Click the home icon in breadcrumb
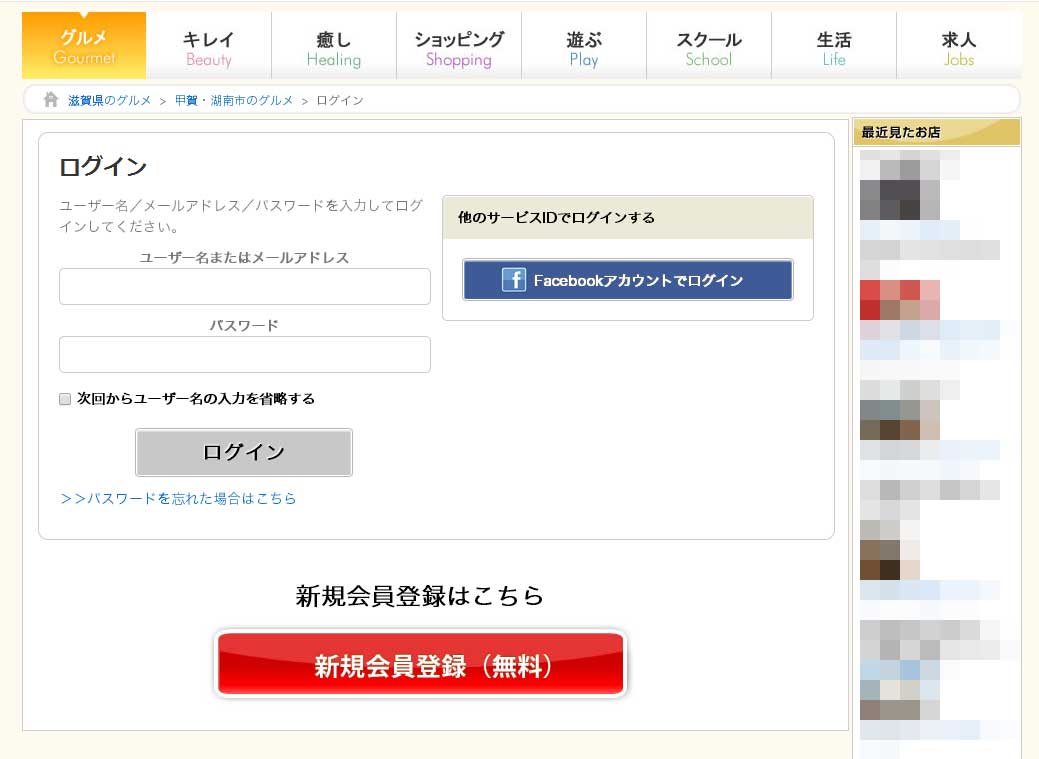 (51, 99)
